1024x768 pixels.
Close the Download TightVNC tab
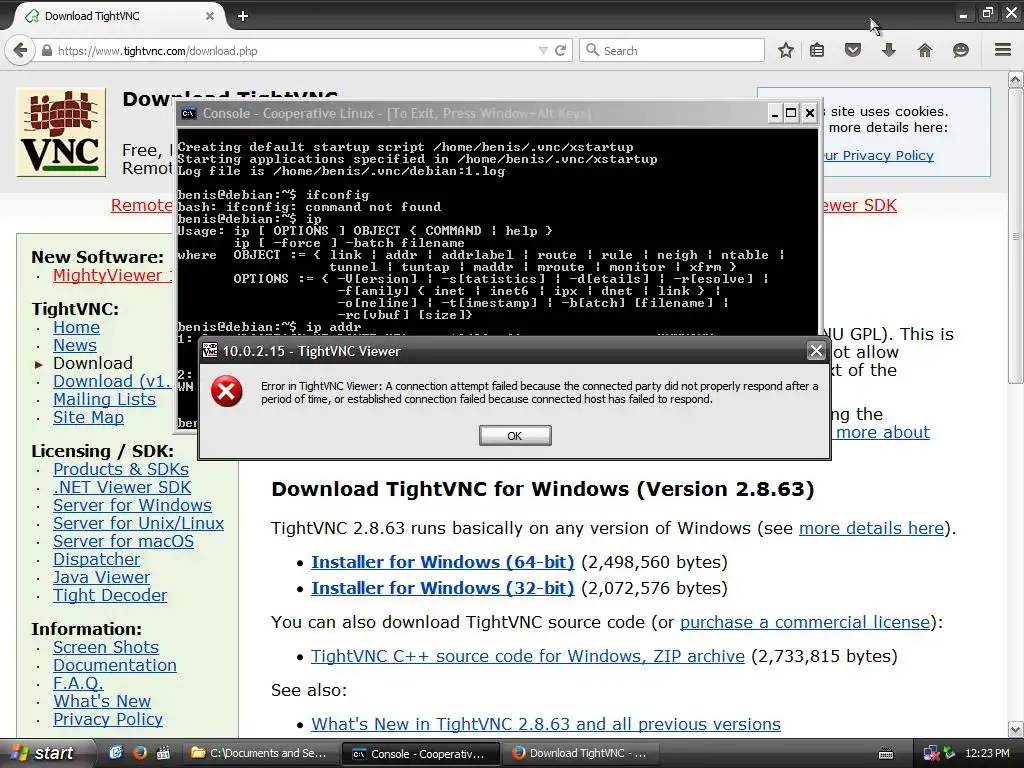point(210,16)
